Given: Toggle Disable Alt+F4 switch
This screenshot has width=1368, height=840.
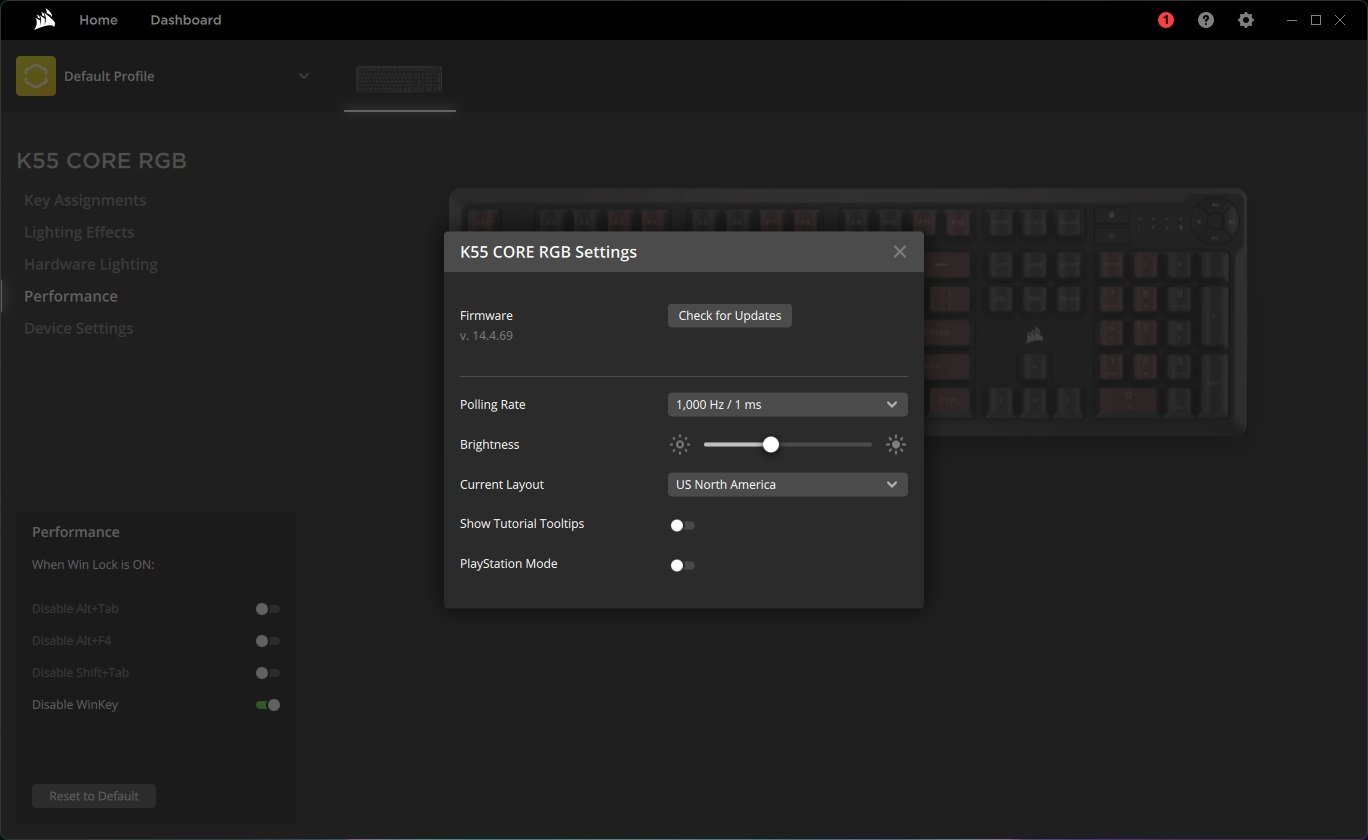Looking at the screenshot, I should pos(268,641).
